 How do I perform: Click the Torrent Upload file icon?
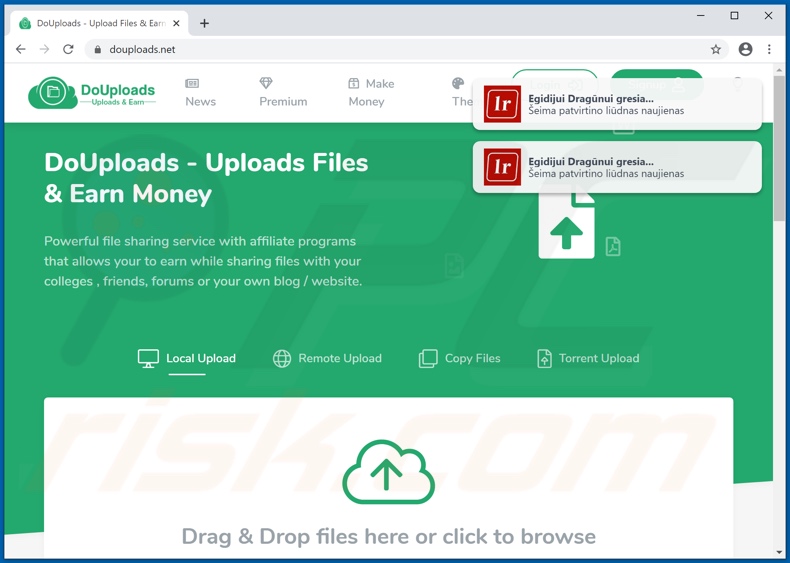tap(544, 359)
